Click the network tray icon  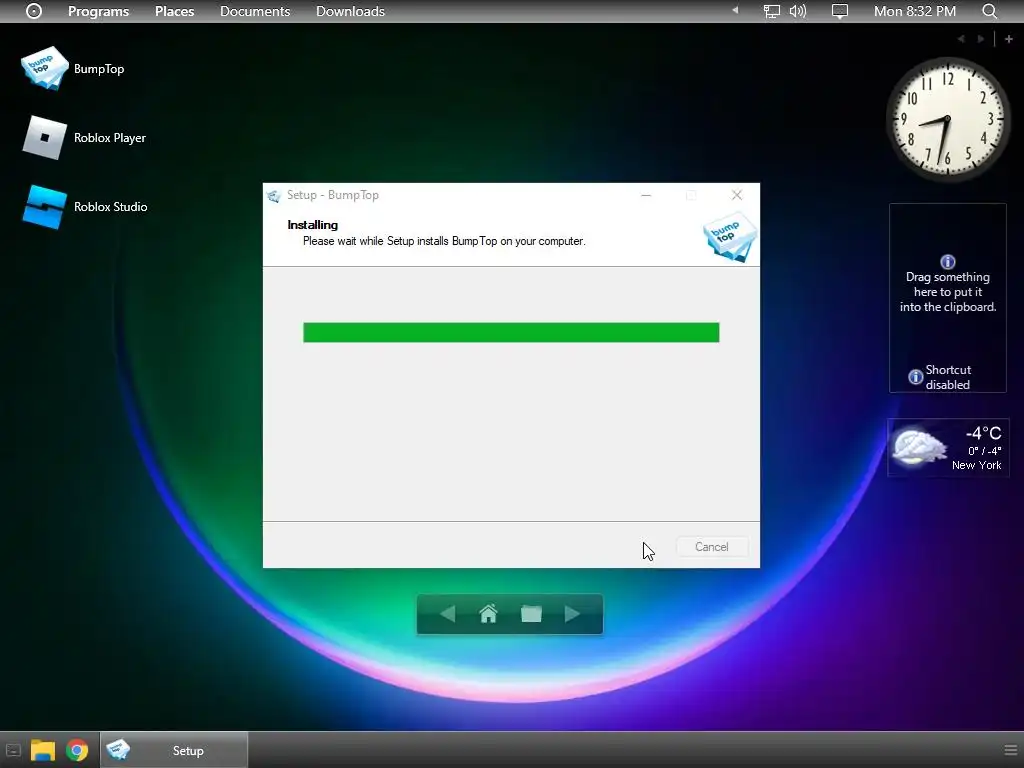coord(772,11)
